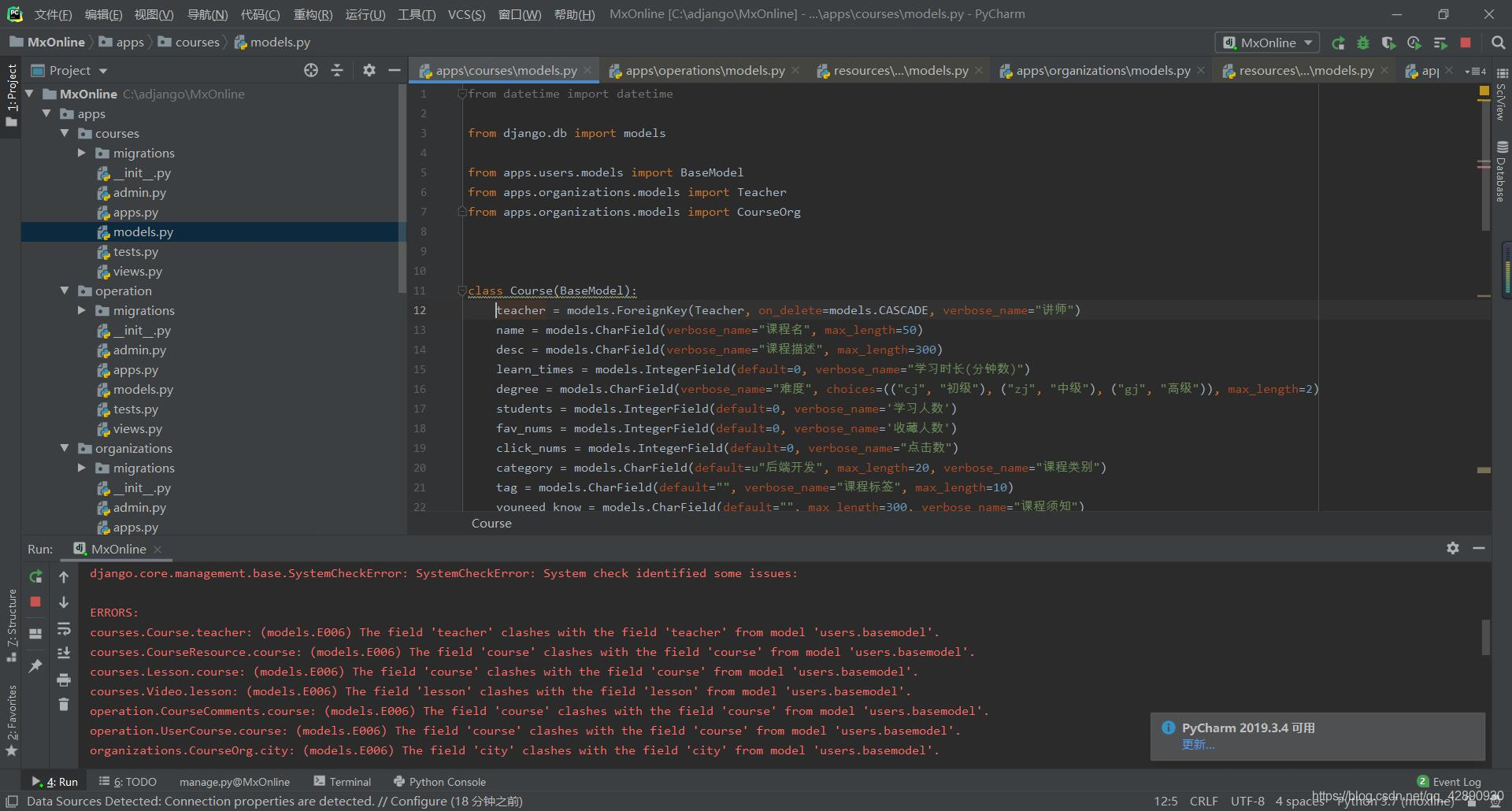Viewport: 1512px width, 811px height.
Task: Rerun MxOnline in Run panel
Action: (x=35, y=577)
